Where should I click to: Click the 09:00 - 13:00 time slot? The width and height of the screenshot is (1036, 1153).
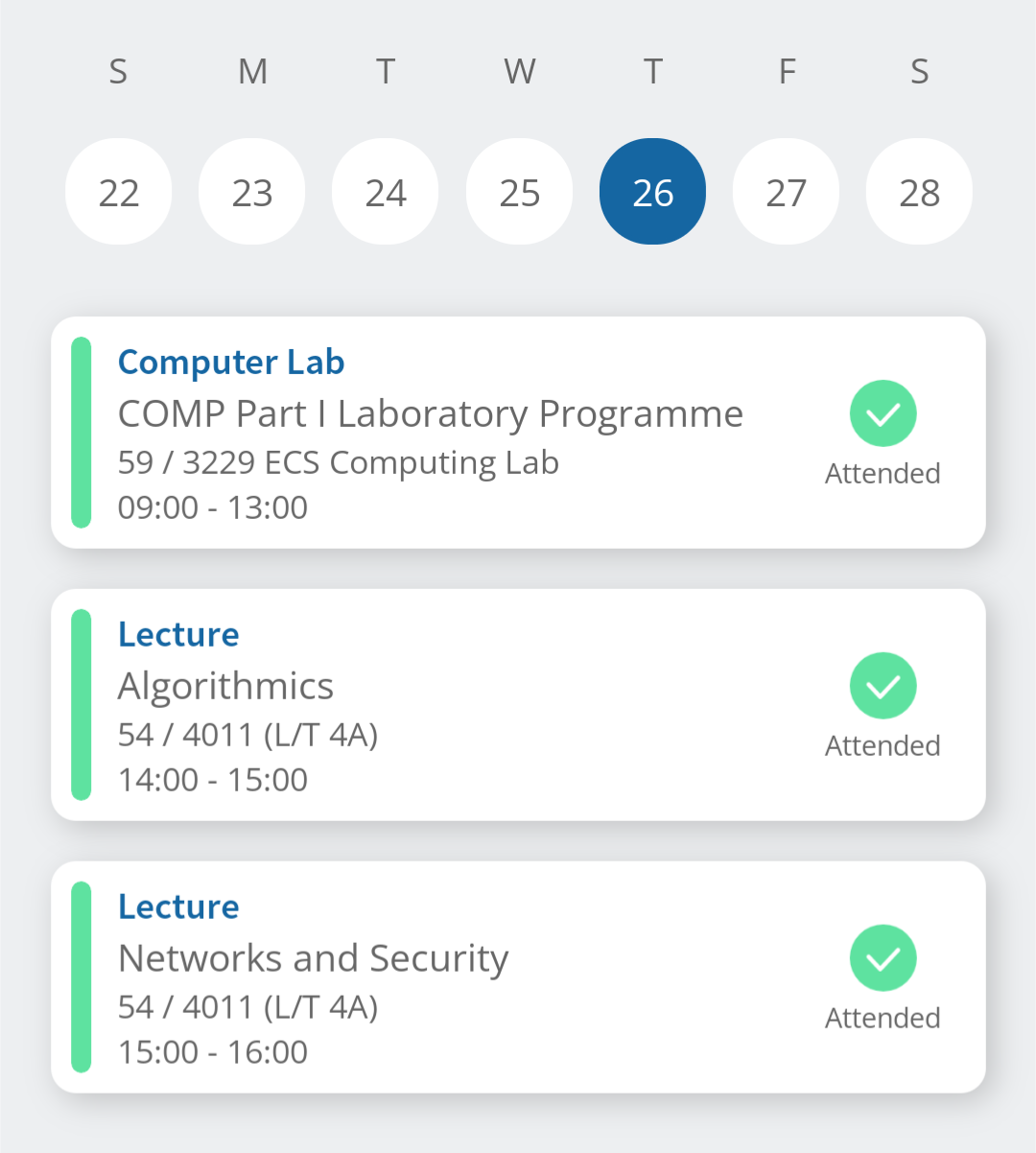pos(213,507)
